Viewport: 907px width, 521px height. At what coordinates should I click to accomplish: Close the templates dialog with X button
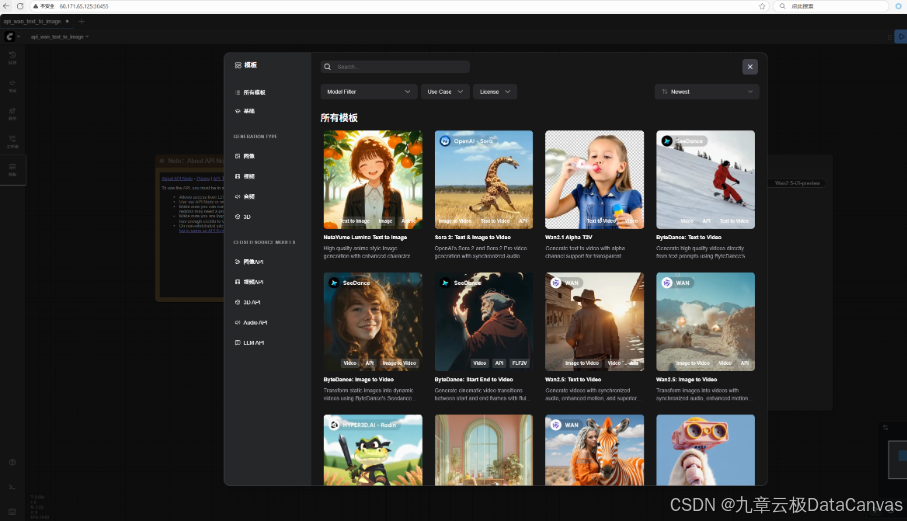point(750,66)
